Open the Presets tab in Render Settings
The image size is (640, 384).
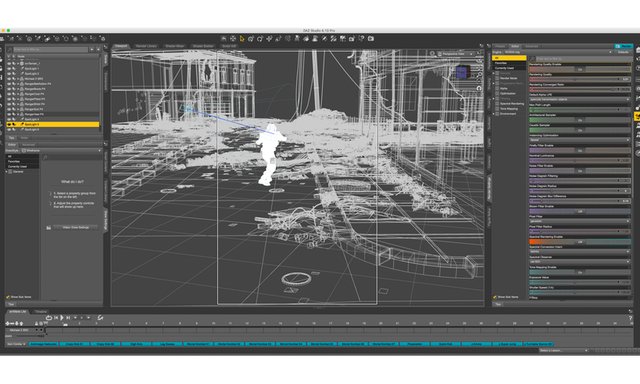tap(500, 47)
